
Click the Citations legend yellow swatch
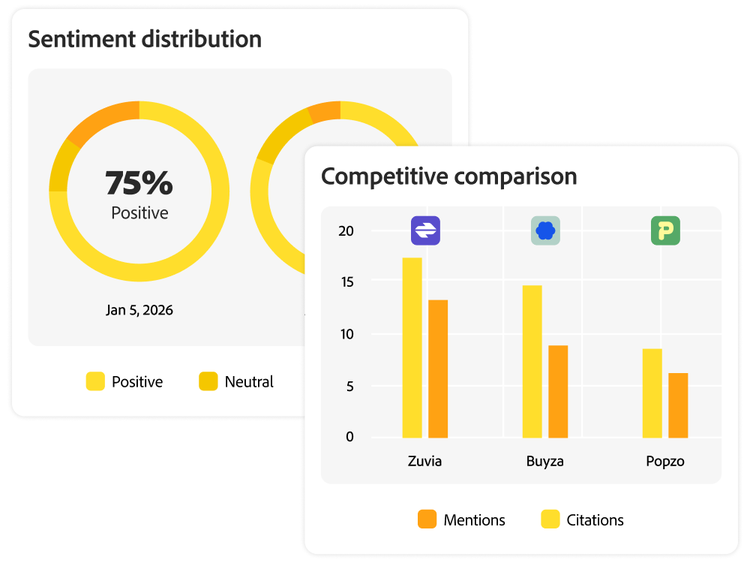coord(550,519)
